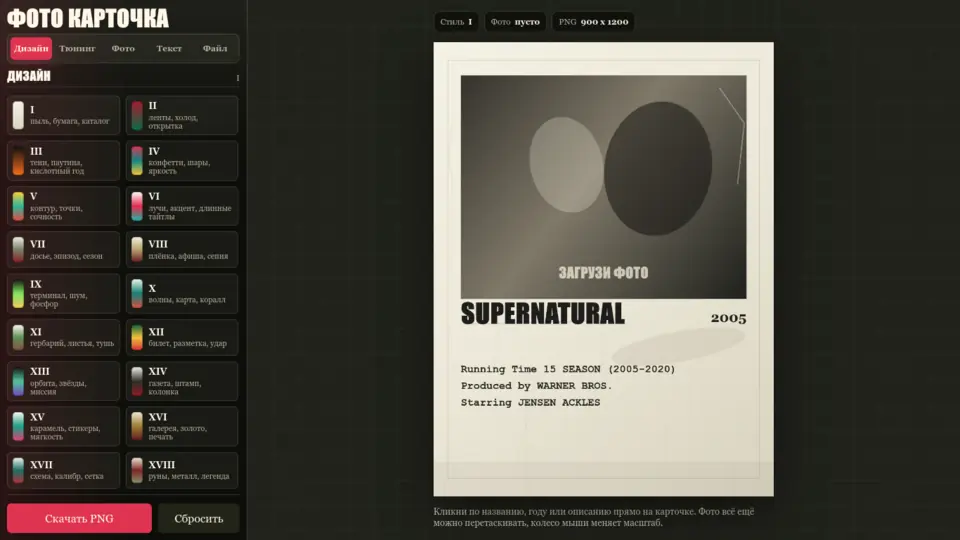Pick design style IV confetti balloons
Viewport: 960px width, 540px height.
tap(182, 160)
